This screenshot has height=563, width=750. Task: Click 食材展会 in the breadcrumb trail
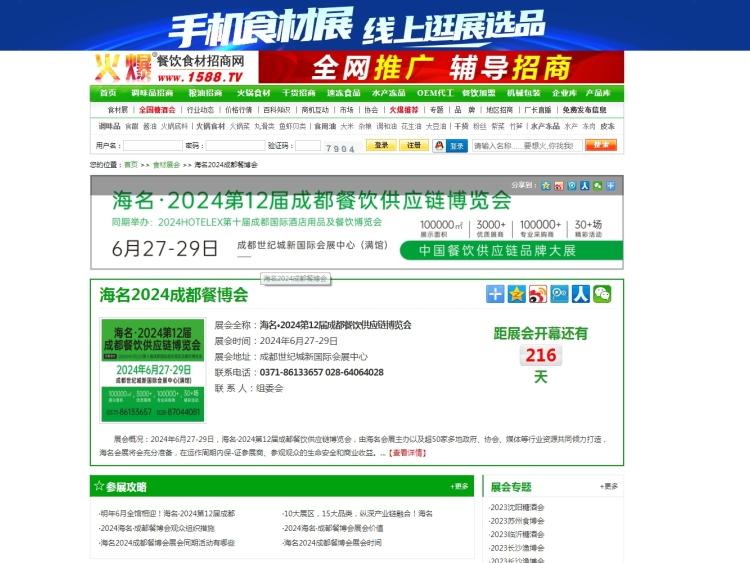tap(166, 165)
